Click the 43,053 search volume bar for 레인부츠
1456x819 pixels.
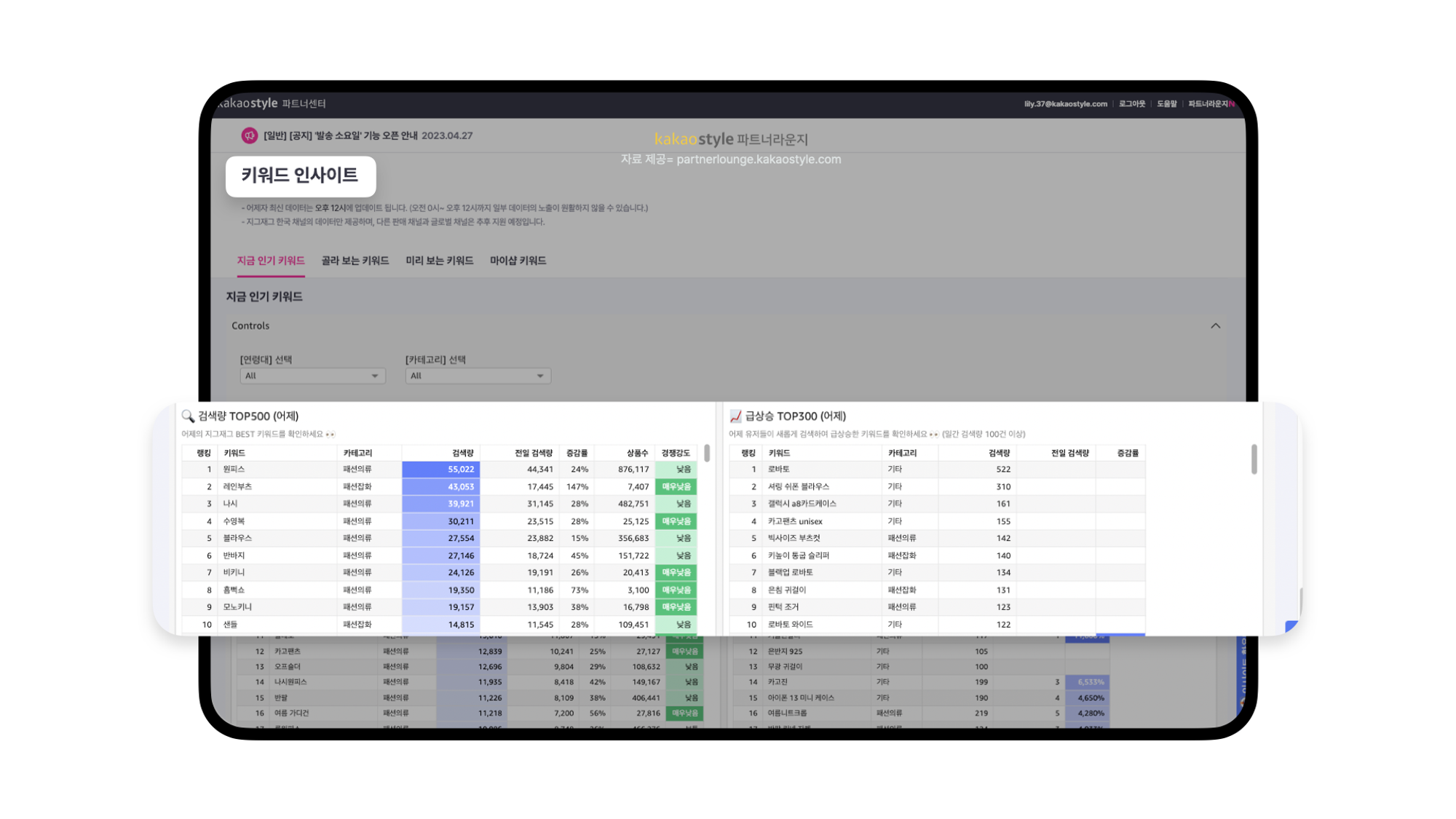click(x=441, y=486)
